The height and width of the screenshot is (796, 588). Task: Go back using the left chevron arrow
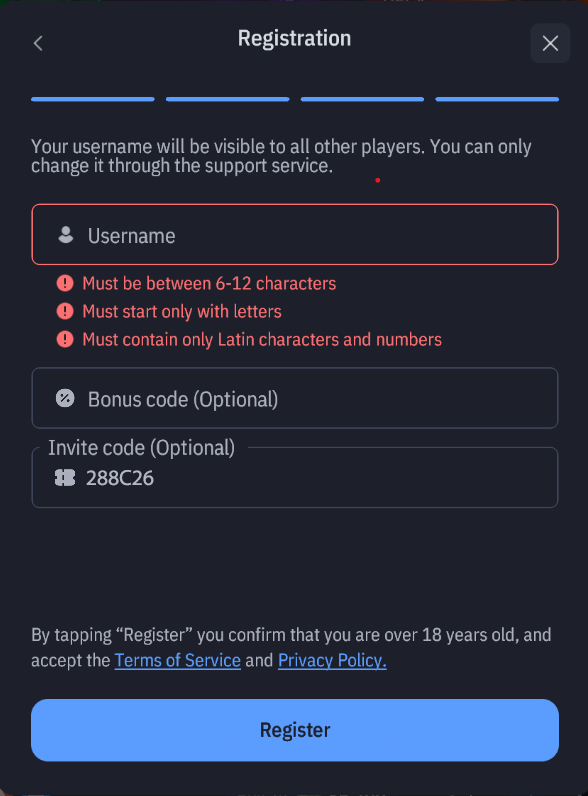pyautogui.click(x=38, y=43)
